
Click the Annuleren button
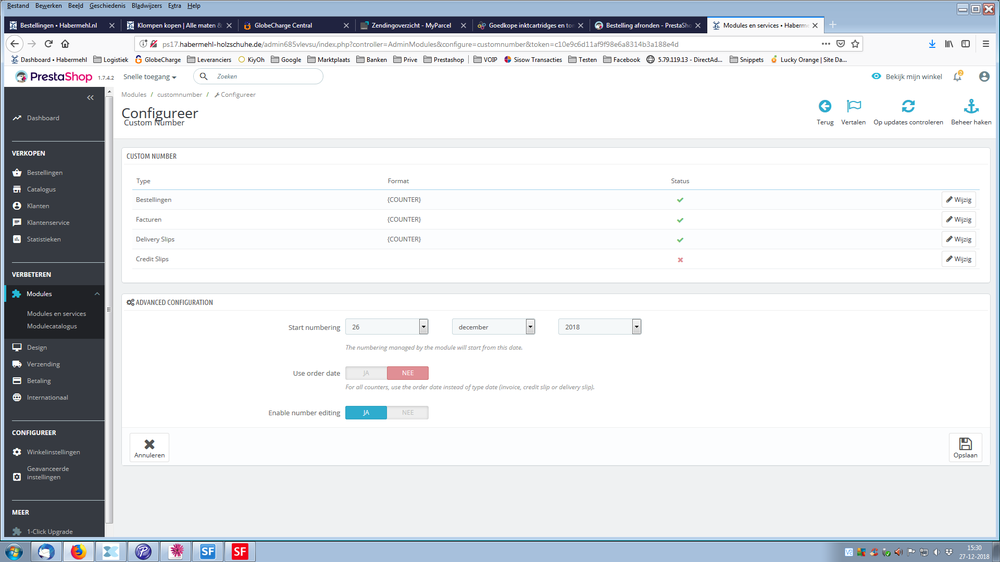point(149,448)
